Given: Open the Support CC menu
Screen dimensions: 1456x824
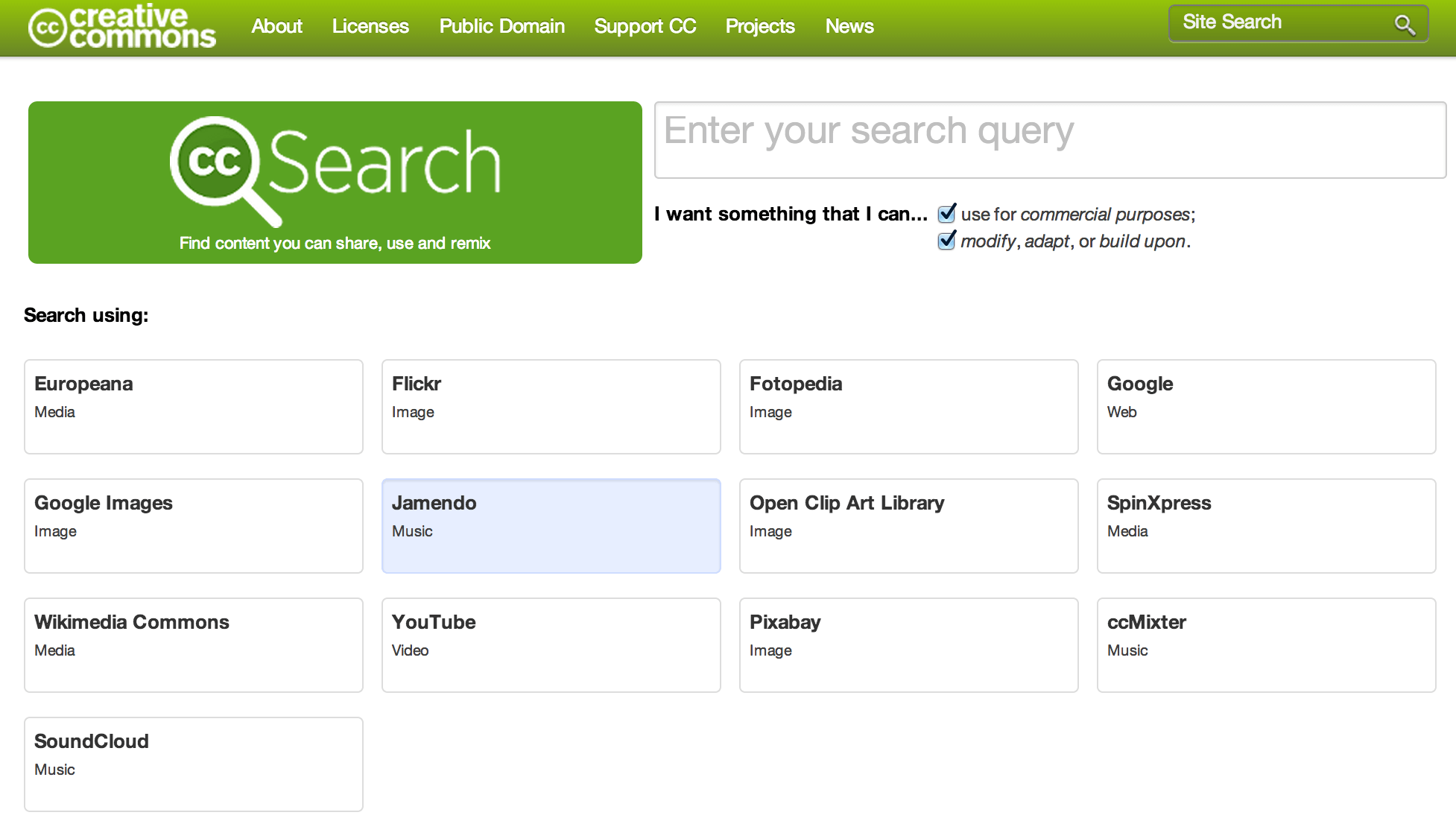Looking at the screenshot, I should tap(645, 26).
